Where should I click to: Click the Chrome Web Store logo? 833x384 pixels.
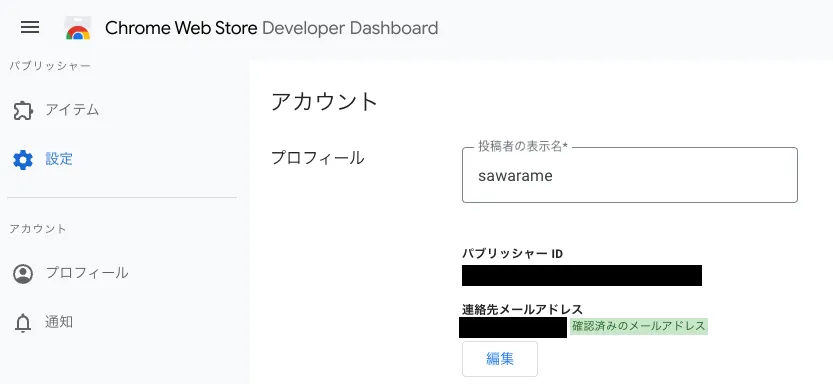coord(78,28)
